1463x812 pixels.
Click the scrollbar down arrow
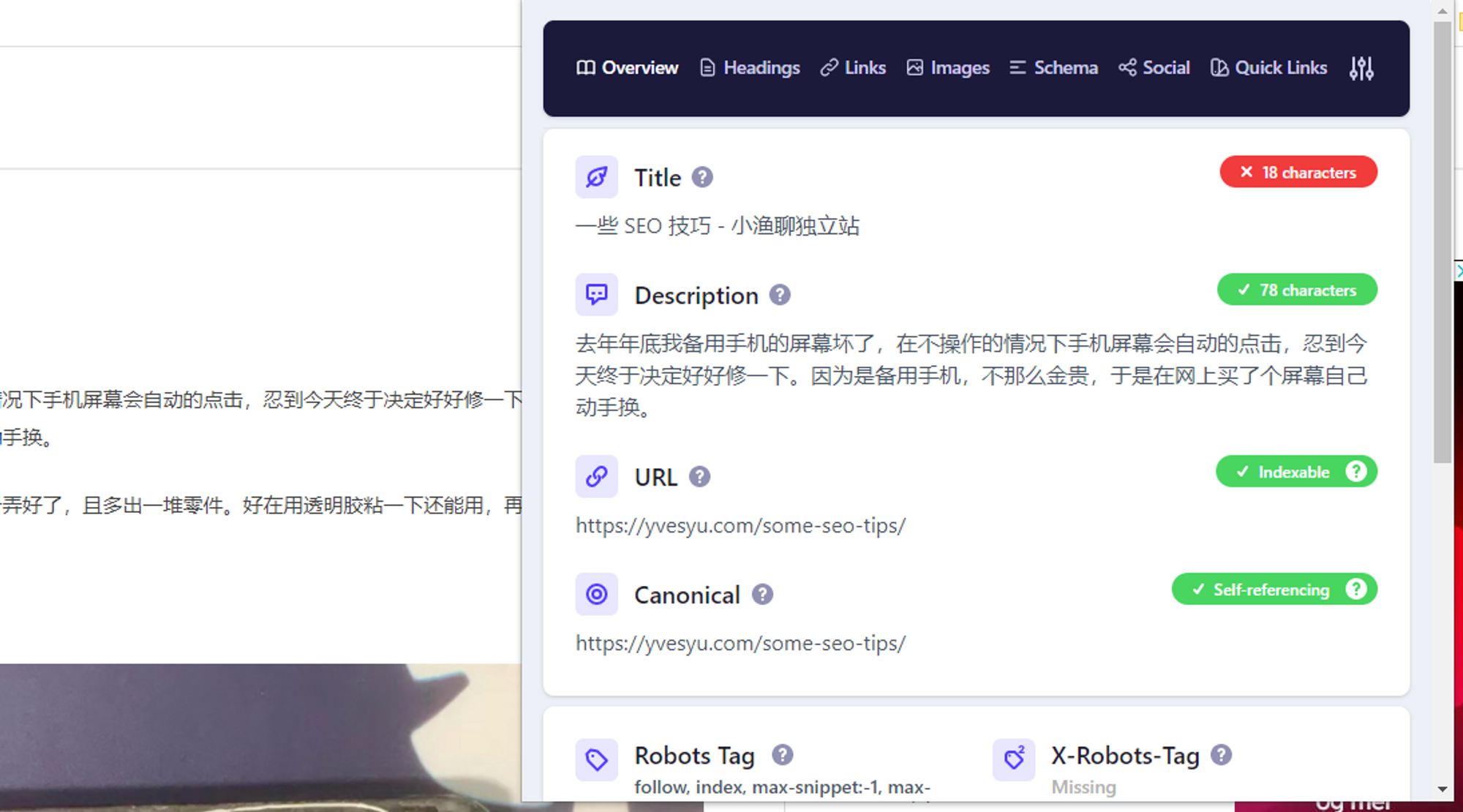pyautogui.click(x=1442, y=789)
